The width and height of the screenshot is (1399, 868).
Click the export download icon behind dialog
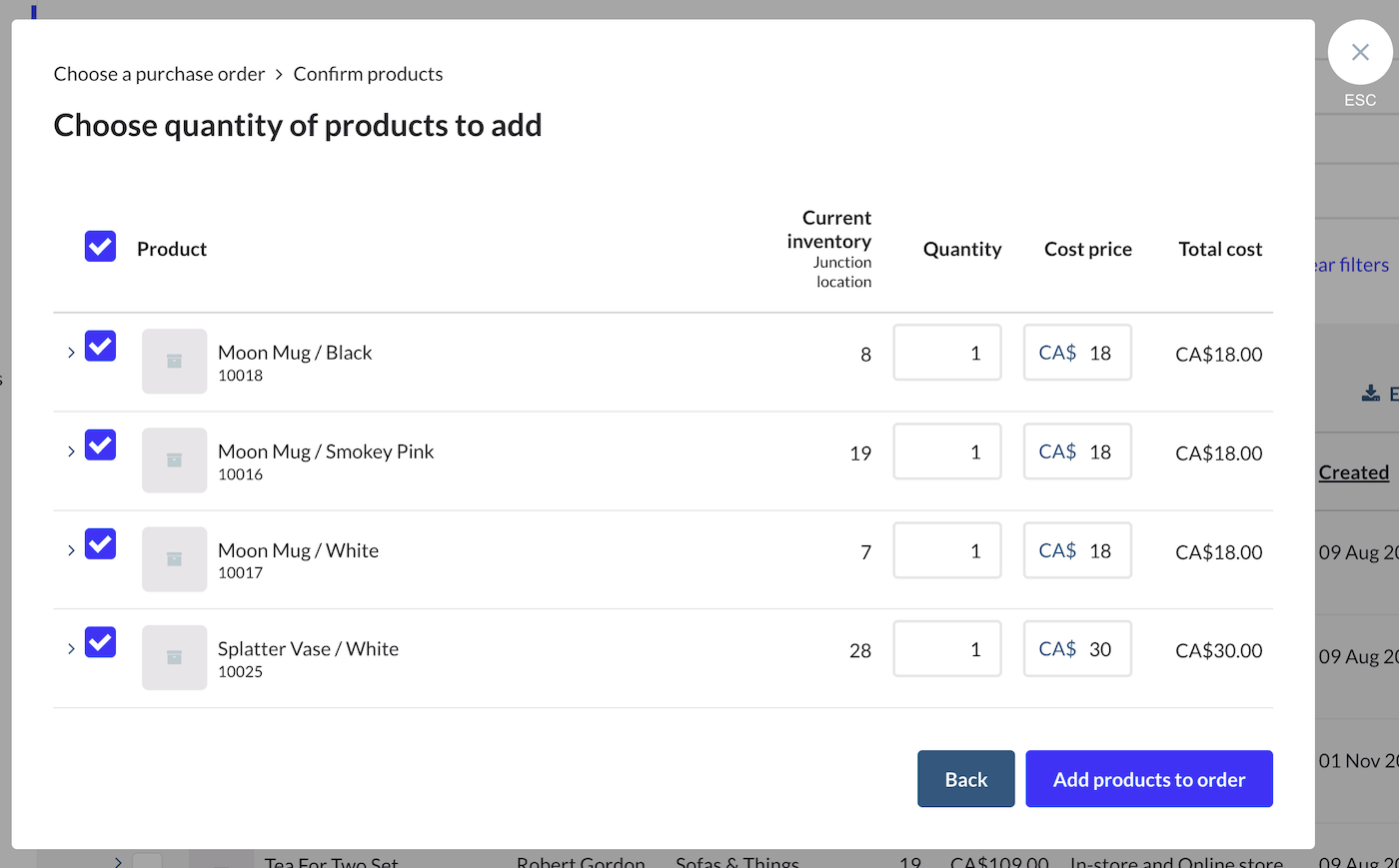(x=1371, y=394)
